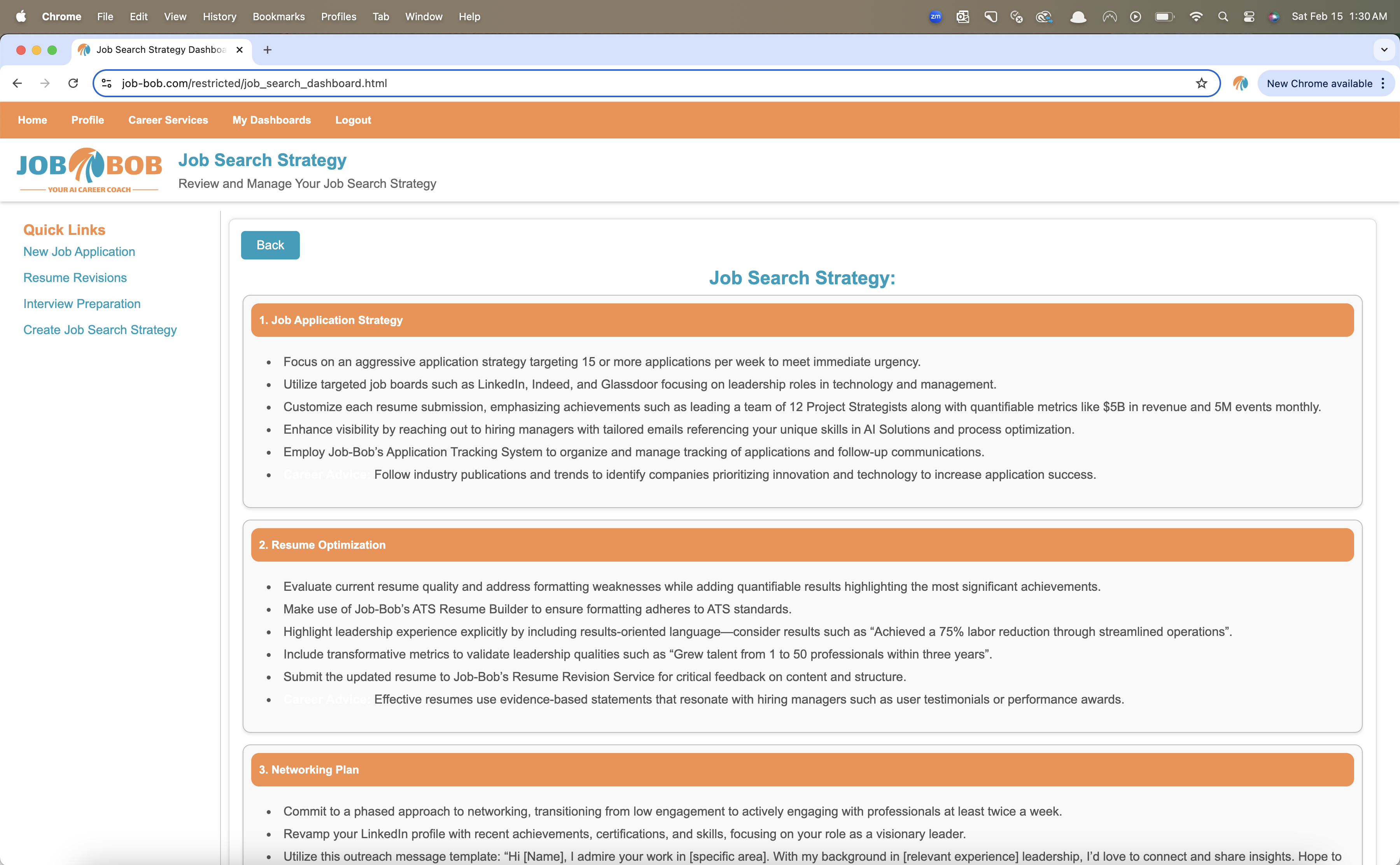Open macOS Control Center

1249,17
